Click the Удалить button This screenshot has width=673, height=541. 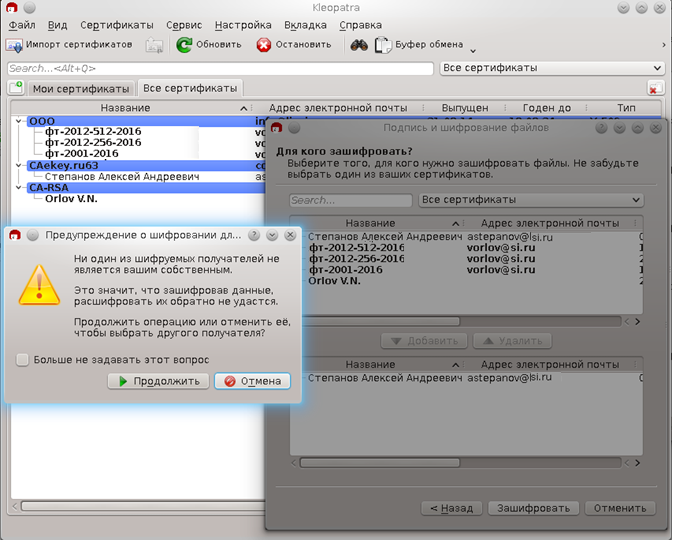click(512, 341)
